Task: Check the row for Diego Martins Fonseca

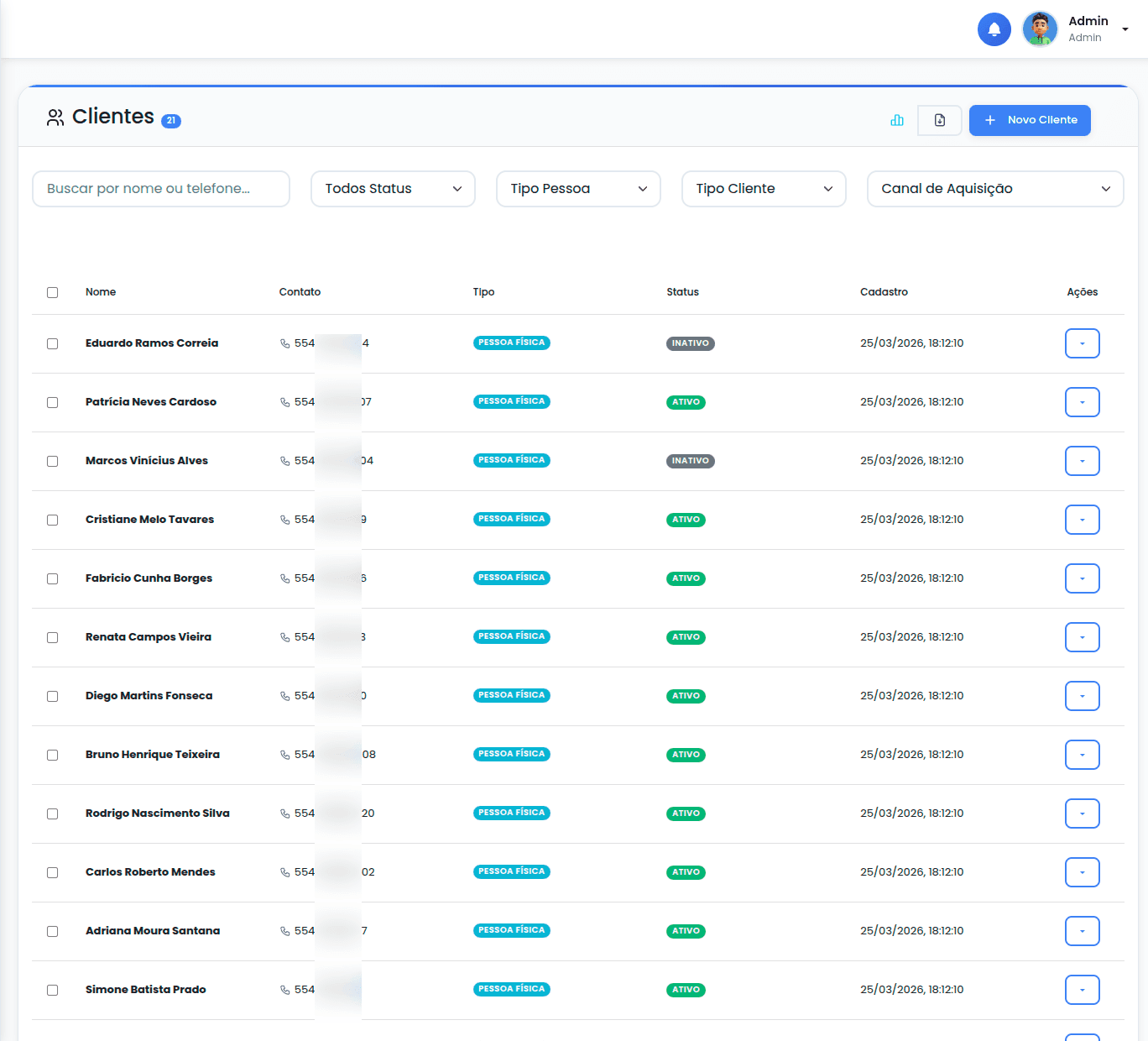Action: click(x=53, y=696)
